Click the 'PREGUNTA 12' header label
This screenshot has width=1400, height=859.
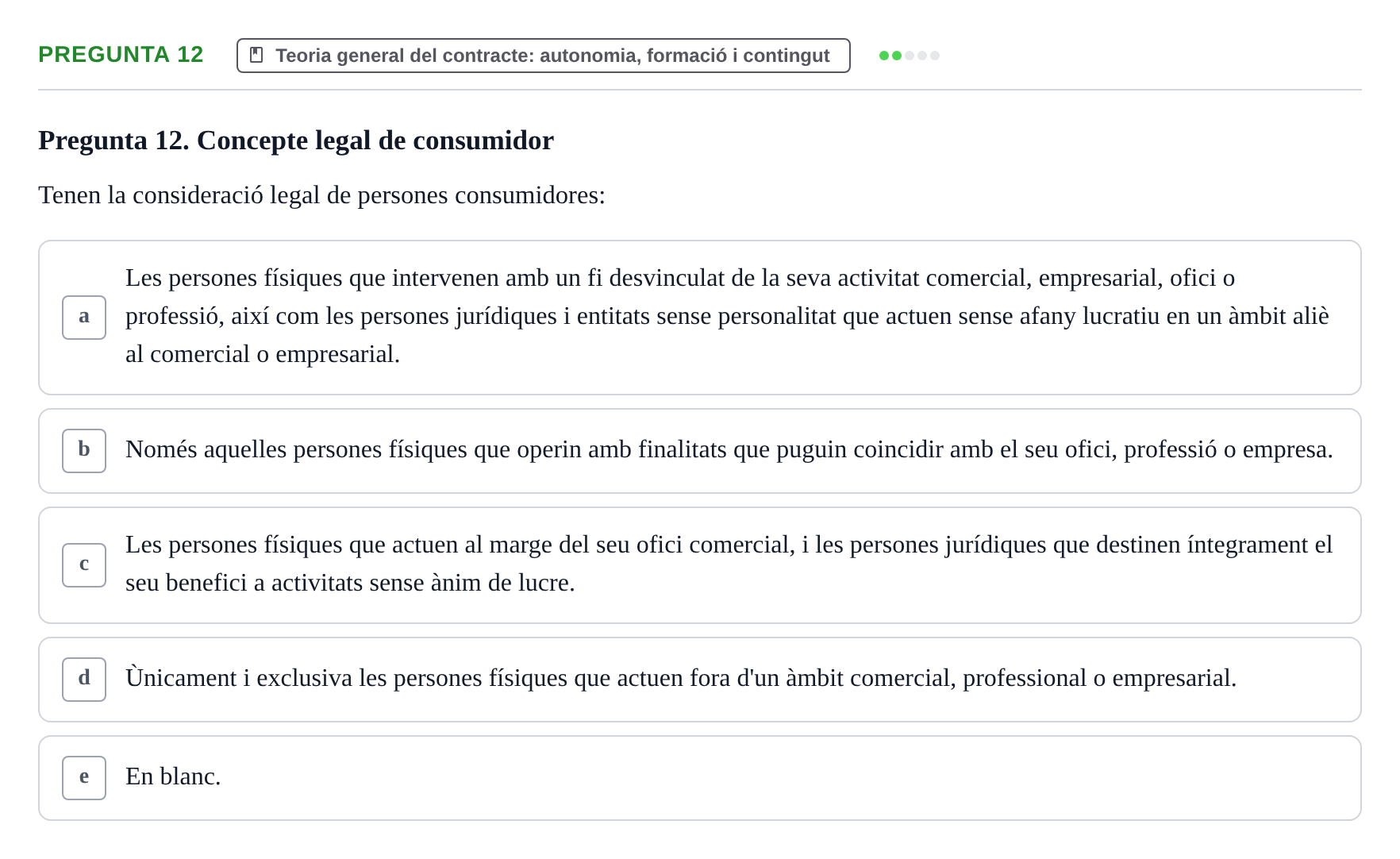[x=121, y=55]
